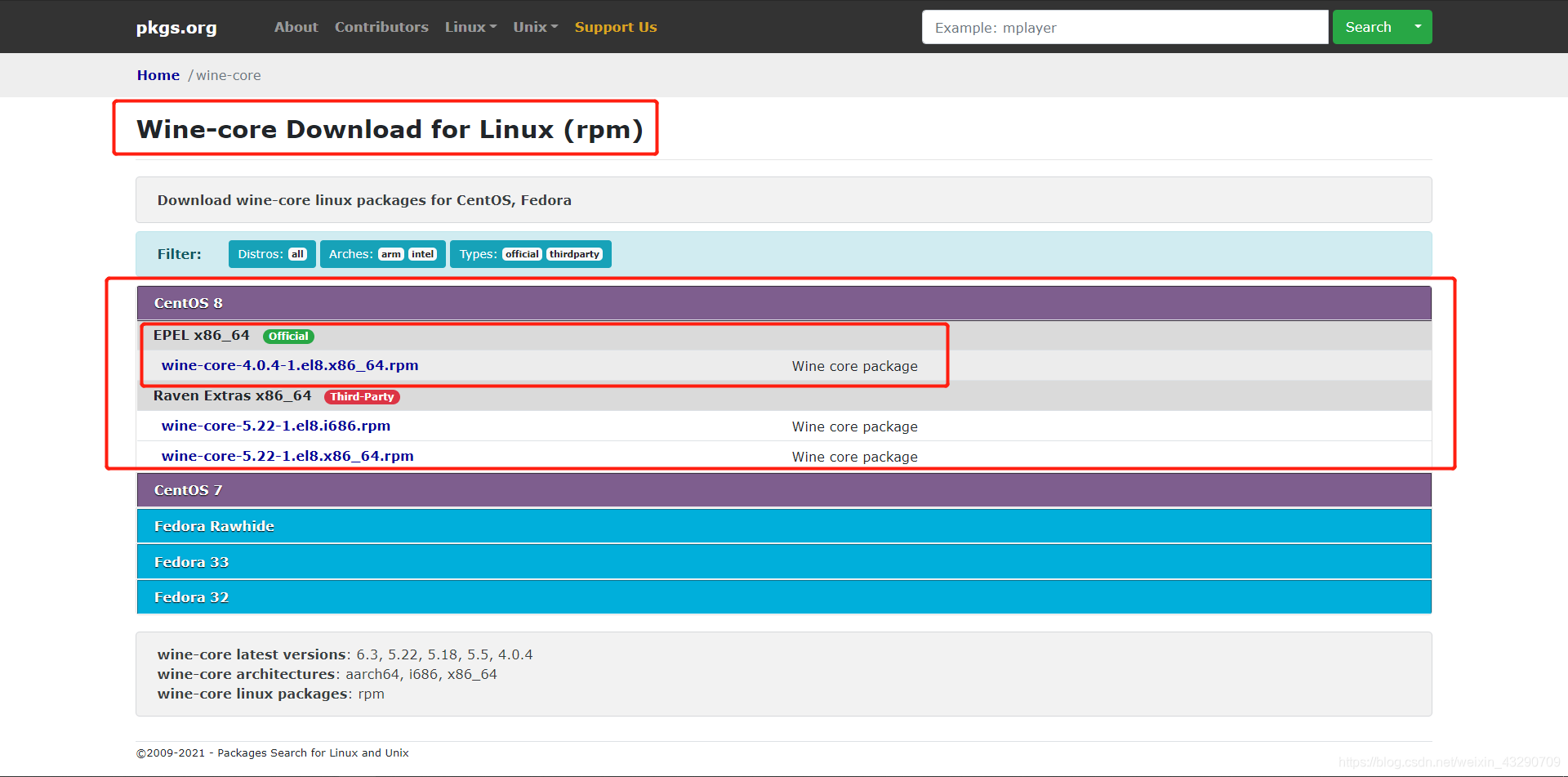Open the About page

tap(296, 27)
